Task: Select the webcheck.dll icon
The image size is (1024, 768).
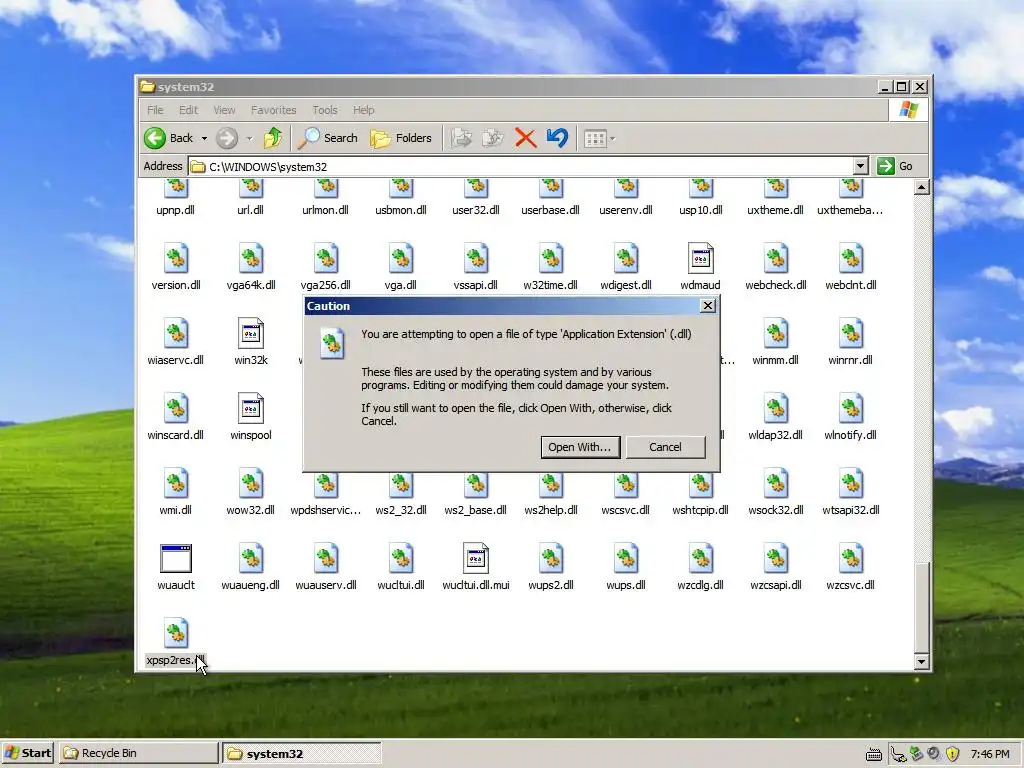Action: coord(775,259)
